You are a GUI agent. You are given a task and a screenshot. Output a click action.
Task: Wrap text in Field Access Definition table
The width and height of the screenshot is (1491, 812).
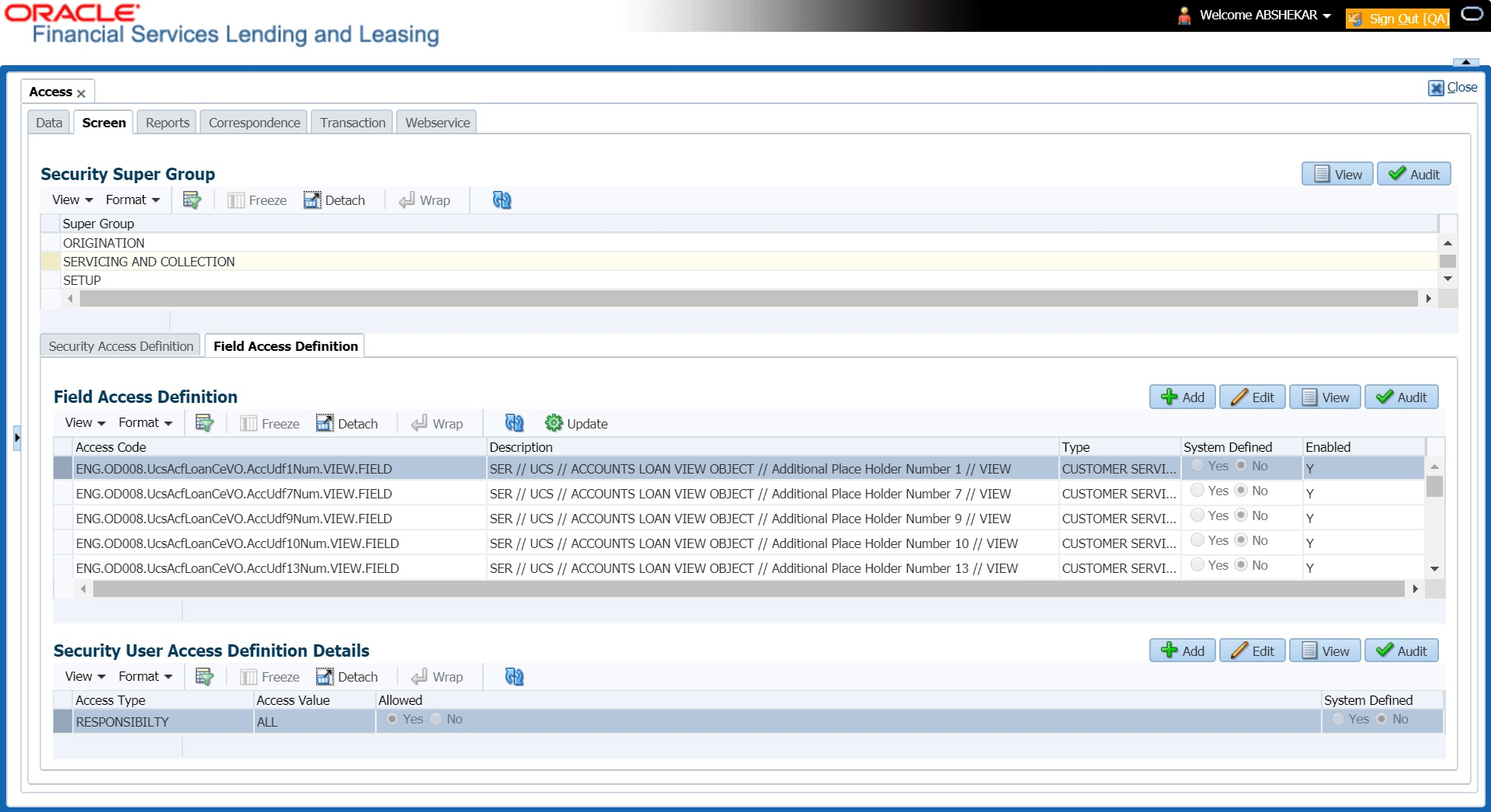coord(437,424)
